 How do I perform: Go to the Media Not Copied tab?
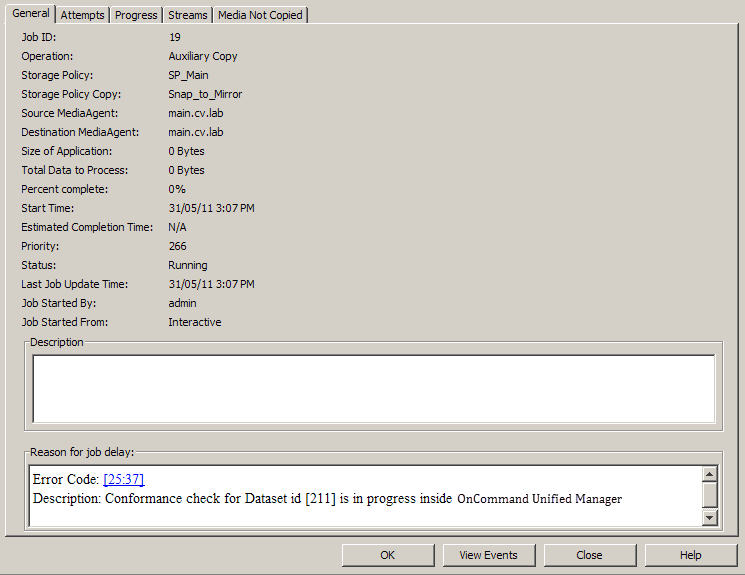[x=261, y=15]
